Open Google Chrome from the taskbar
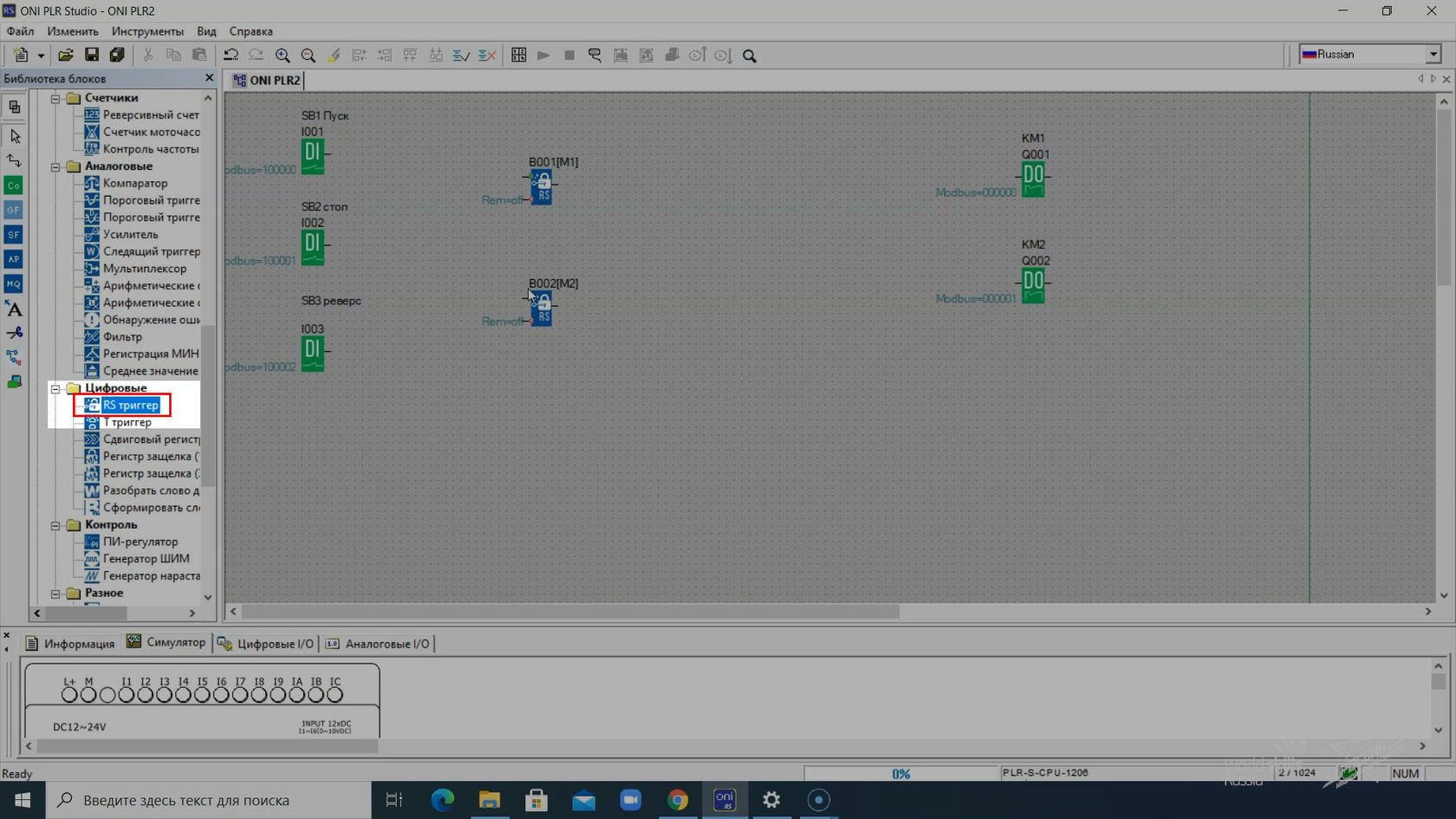The image size is (1456, 819). pos(678,800)
